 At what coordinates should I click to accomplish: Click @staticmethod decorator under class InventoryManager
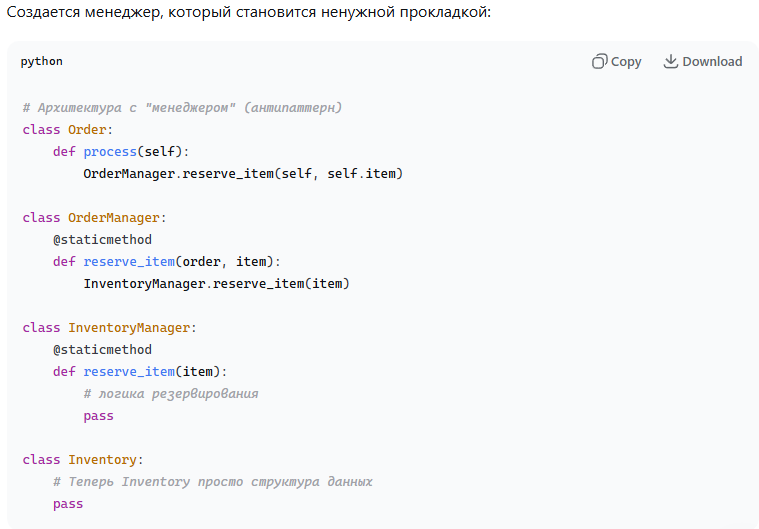(x=102, y=350)
